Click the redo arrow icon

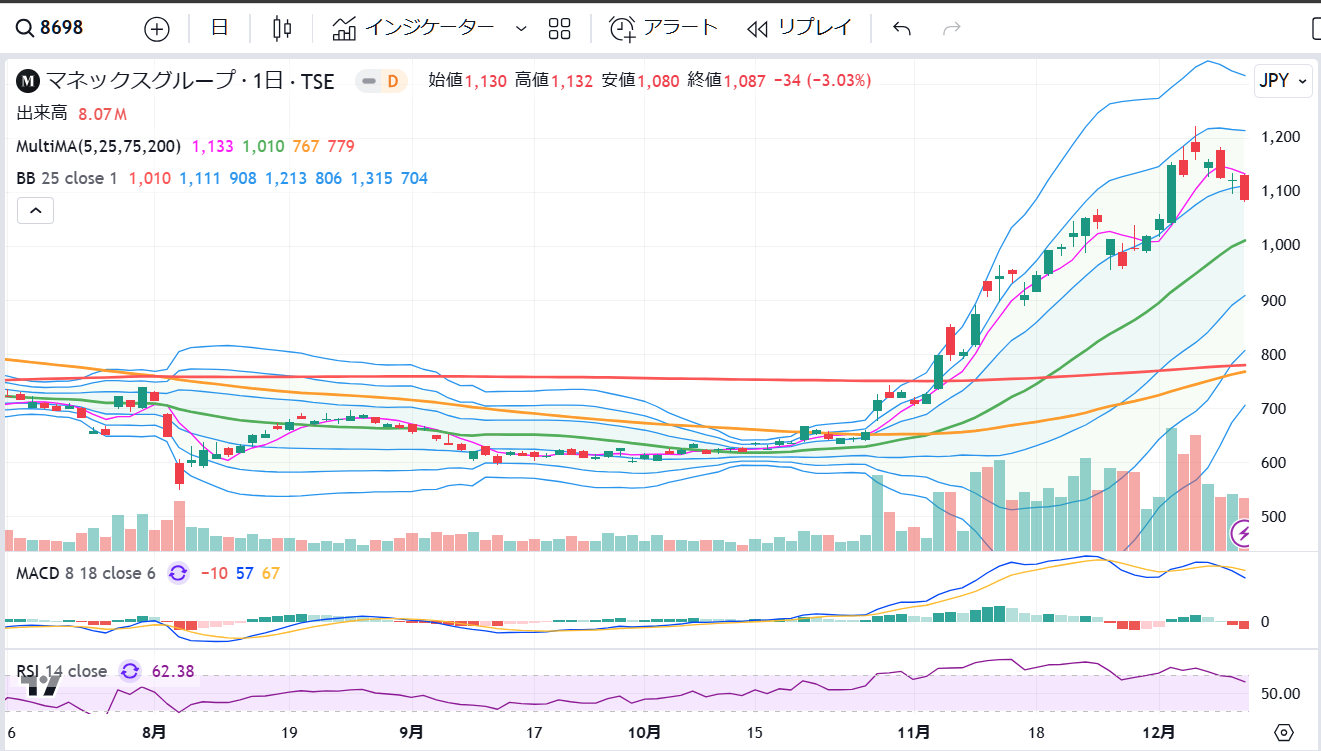(952, 29)
